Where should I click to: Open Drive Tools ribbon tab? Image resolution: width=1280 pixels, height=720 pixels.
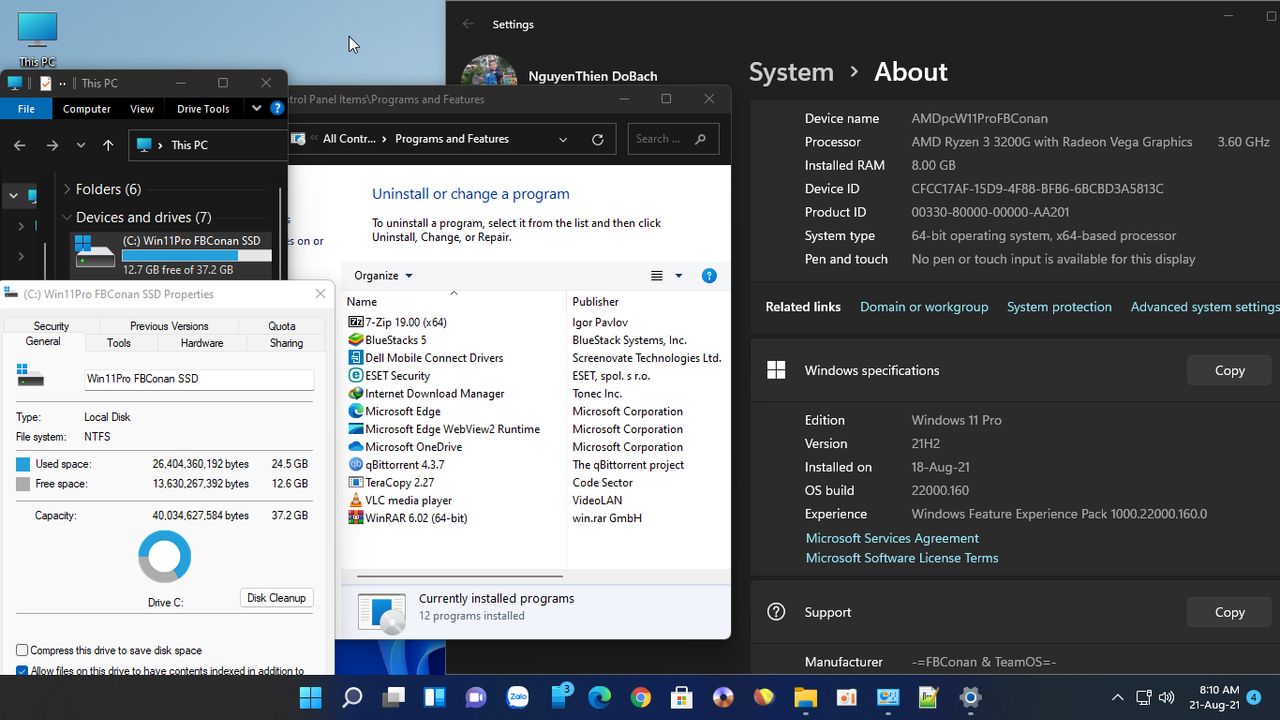[203, 108]
